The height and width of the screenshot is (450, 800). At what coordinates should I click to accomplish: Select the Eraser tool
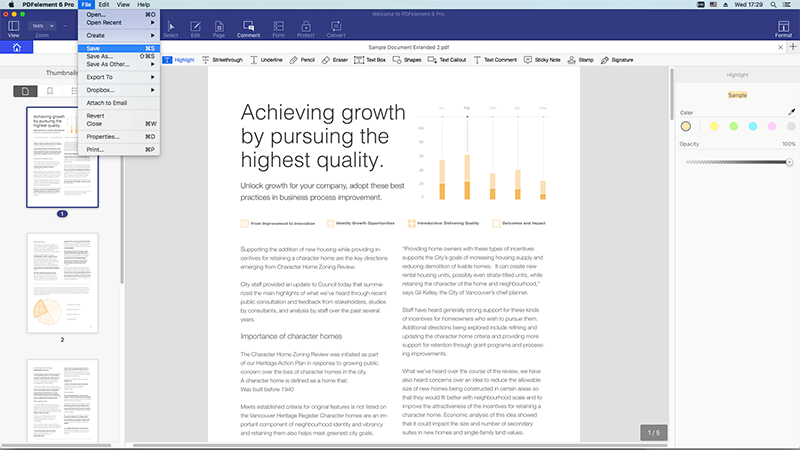[335, 60]
